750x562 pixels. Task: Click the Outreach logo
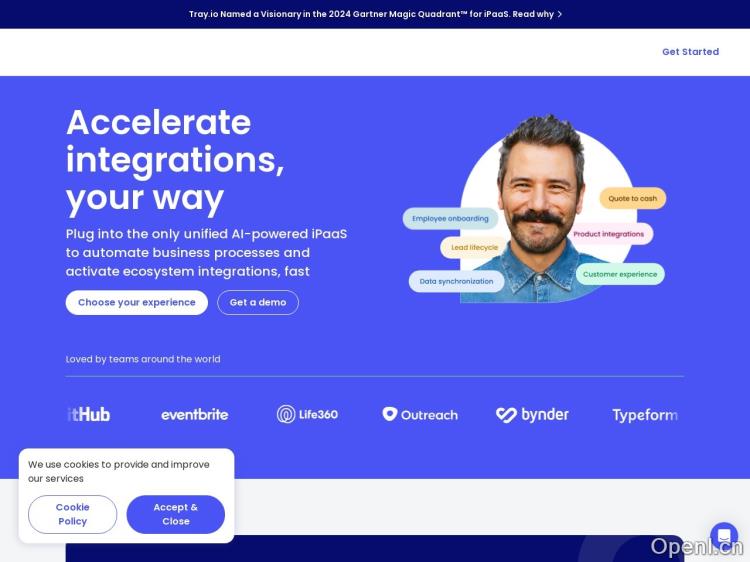click(x=420, y=414)
